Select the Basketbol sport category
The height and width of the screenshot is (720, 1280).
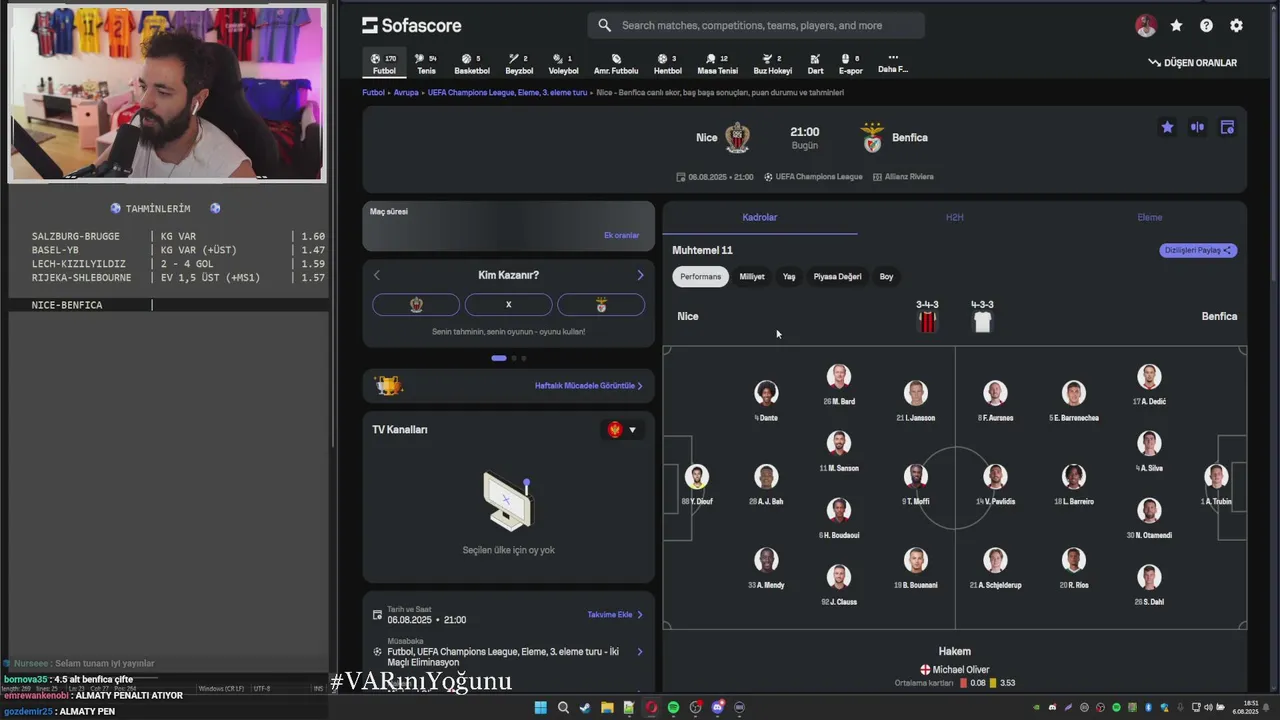point(472,64)
